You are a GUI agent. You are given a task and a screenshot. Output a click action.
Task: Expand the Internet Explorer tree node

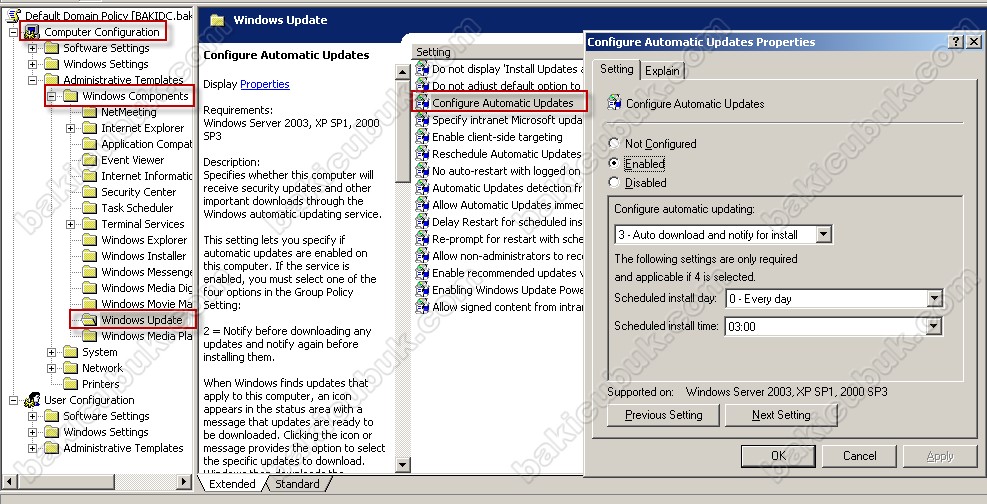[70, 128]
